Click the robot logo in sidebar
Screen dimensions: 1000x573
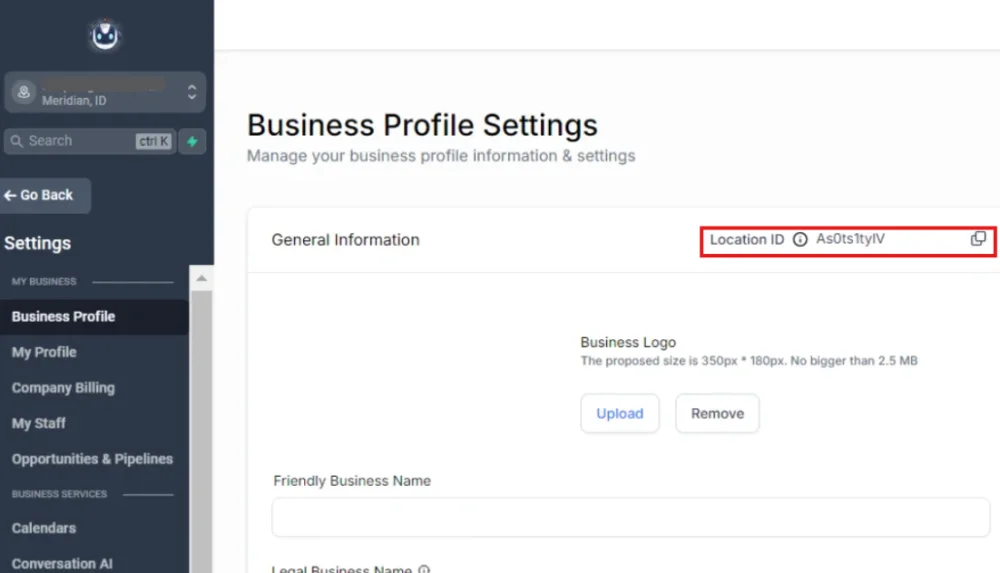pos(105,37)
